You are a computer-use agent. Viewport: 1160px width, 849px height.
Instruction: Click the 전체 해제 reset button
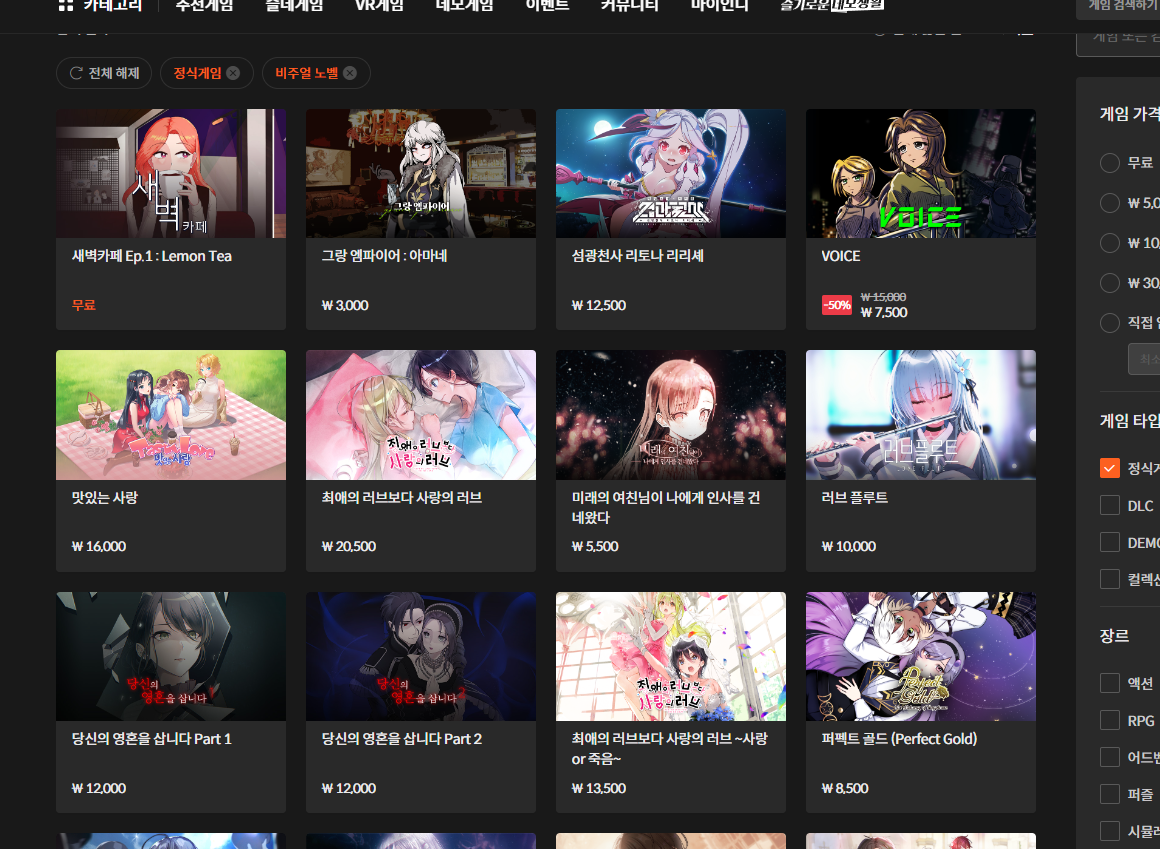pos(104,73)
